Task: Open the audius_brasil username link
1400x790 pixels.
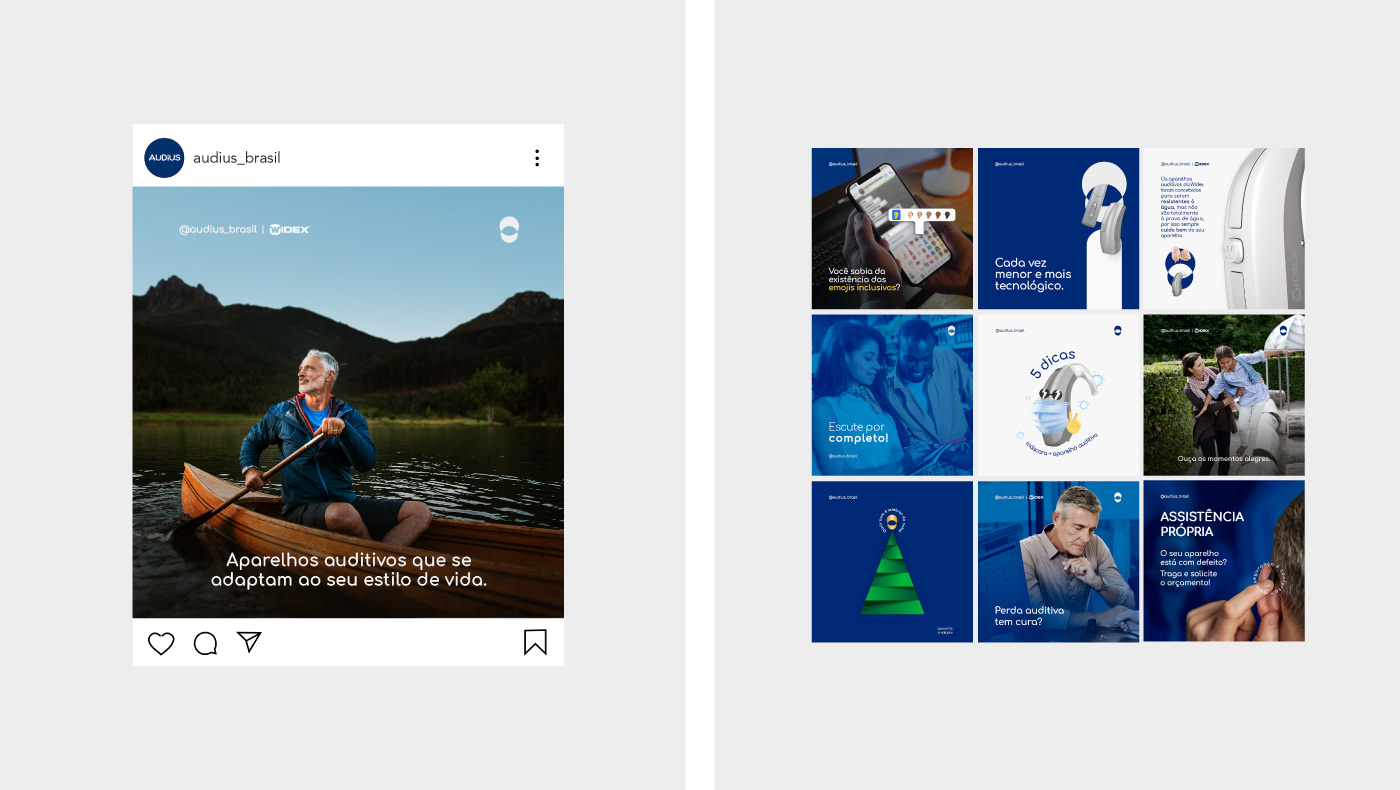Action: (237, 158)
